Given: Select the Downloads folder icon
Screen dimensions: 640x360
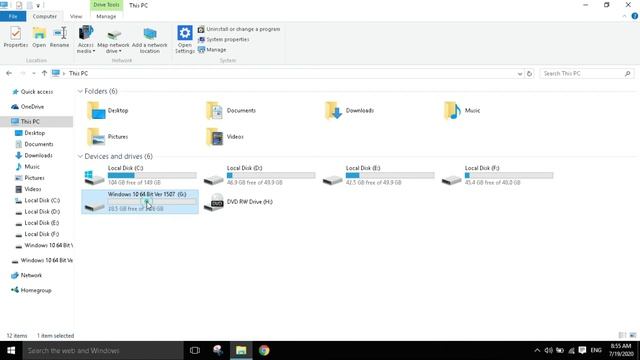Looking at the screenshot, I should tap(333, 111).
